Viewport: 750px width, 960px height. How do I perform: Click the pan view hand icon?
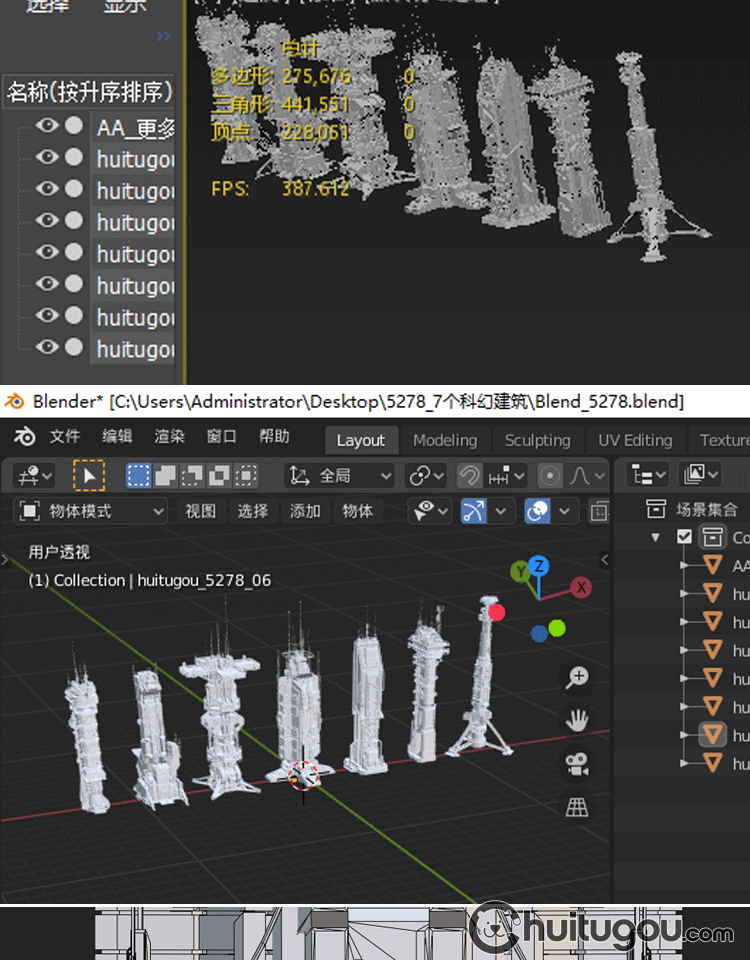[x=577, y=720]
